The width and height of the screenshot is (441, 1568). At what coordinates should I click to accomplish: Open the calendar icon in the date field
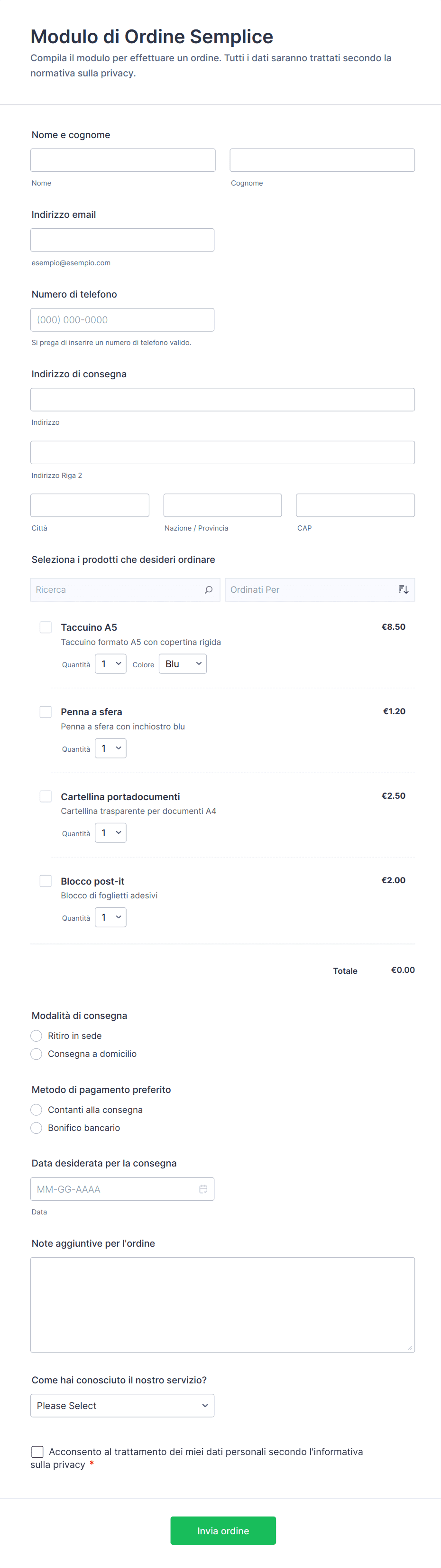pyautogui.click(x=203, y=1189)
